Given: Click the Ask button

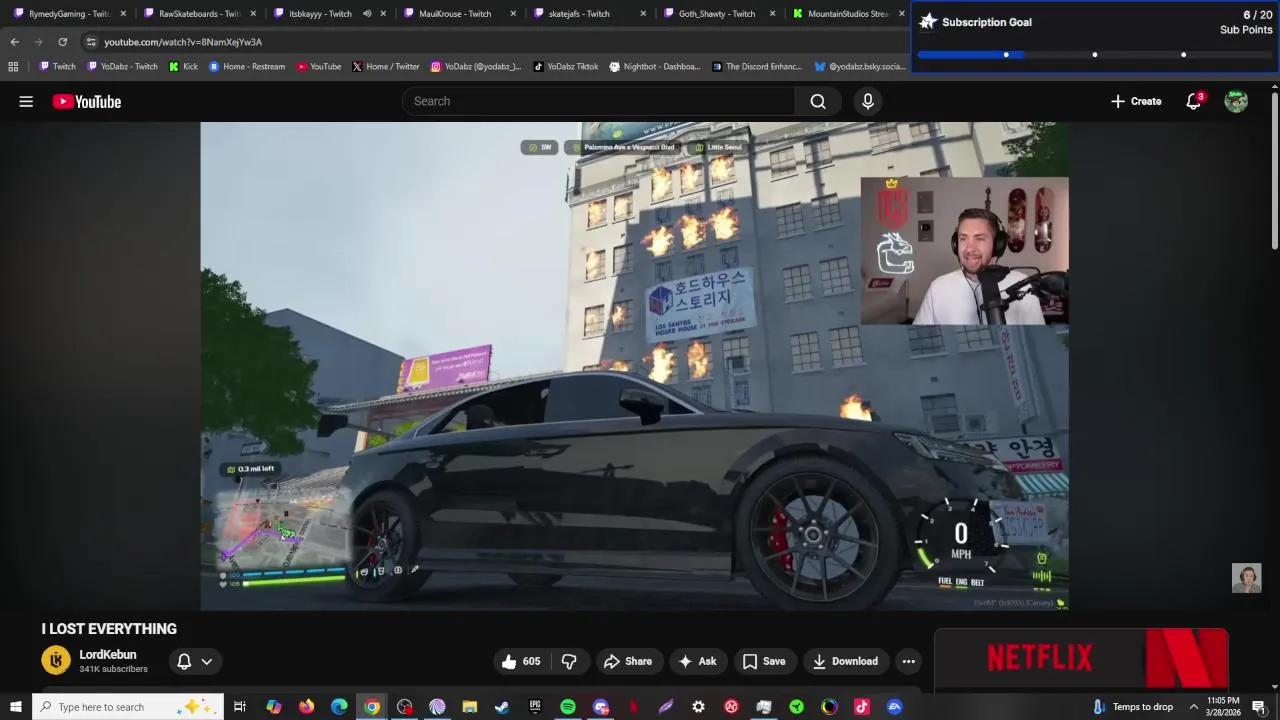Looking at the screenshot, I should pyautogui.click(x=697, y=661).
